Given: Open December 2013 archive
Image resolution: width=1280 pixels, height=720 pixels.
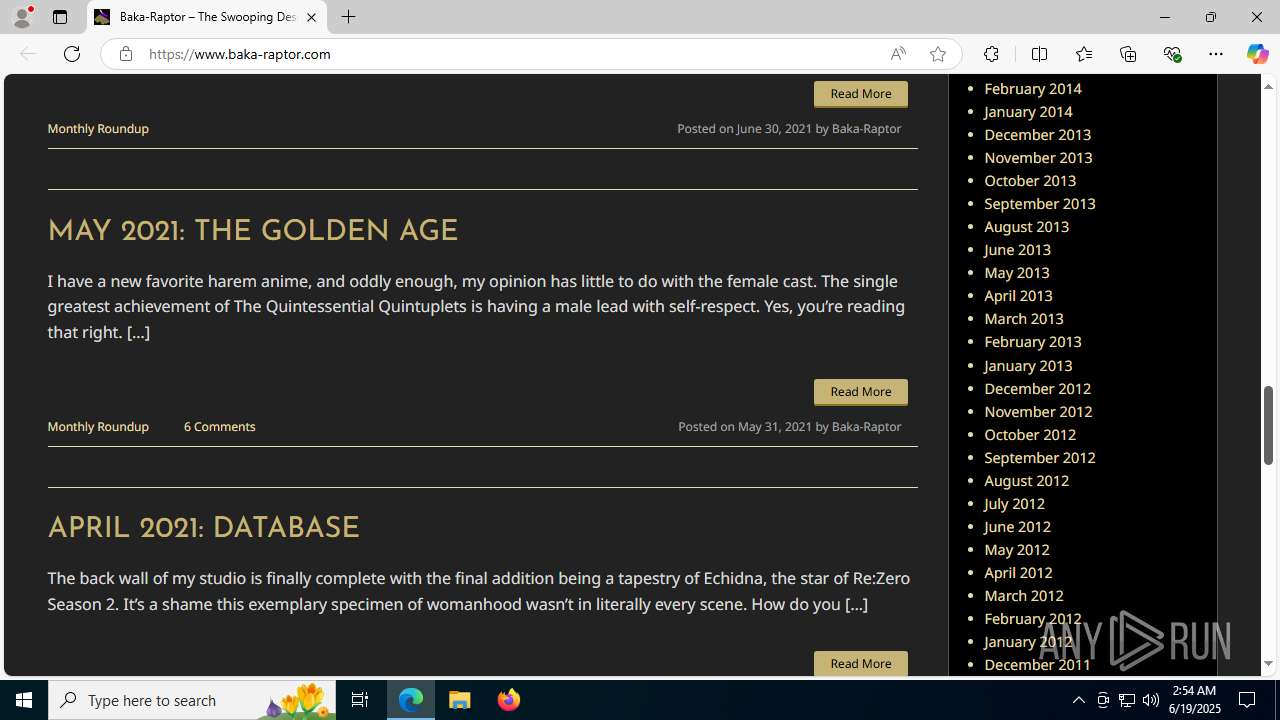Looking at the screenshot, I should (1037, 135).
